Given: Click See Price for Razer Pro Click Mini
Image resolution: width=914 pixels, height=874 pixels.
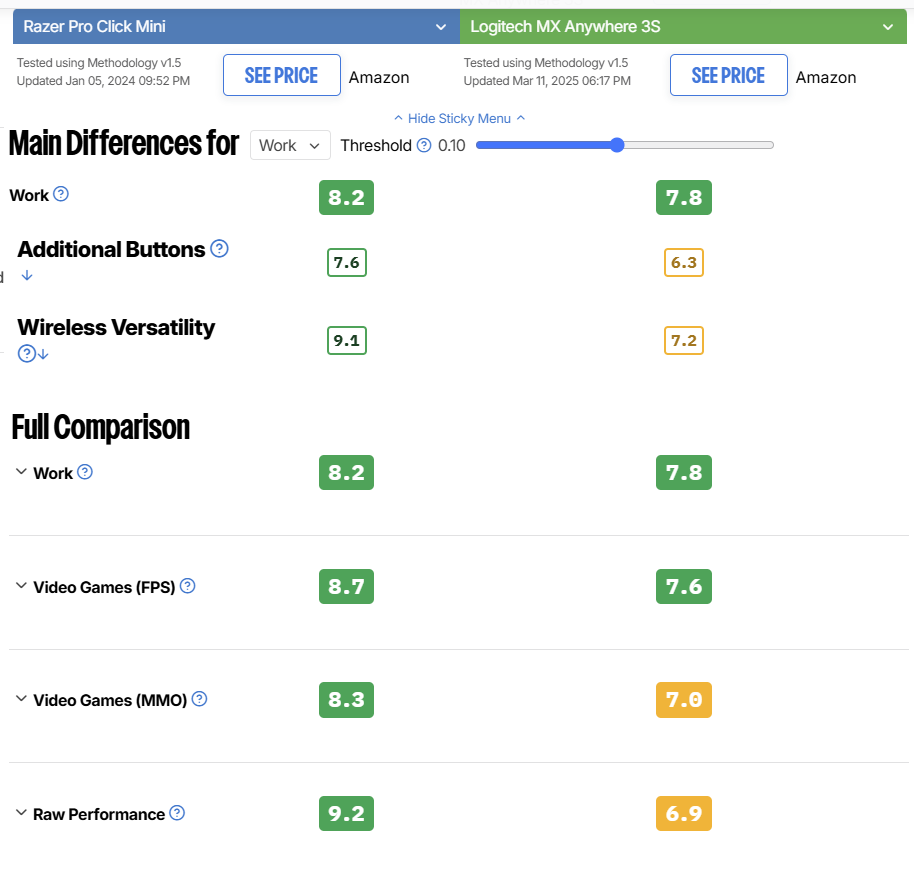Looking at the screenshot, I should pos(282,75).
